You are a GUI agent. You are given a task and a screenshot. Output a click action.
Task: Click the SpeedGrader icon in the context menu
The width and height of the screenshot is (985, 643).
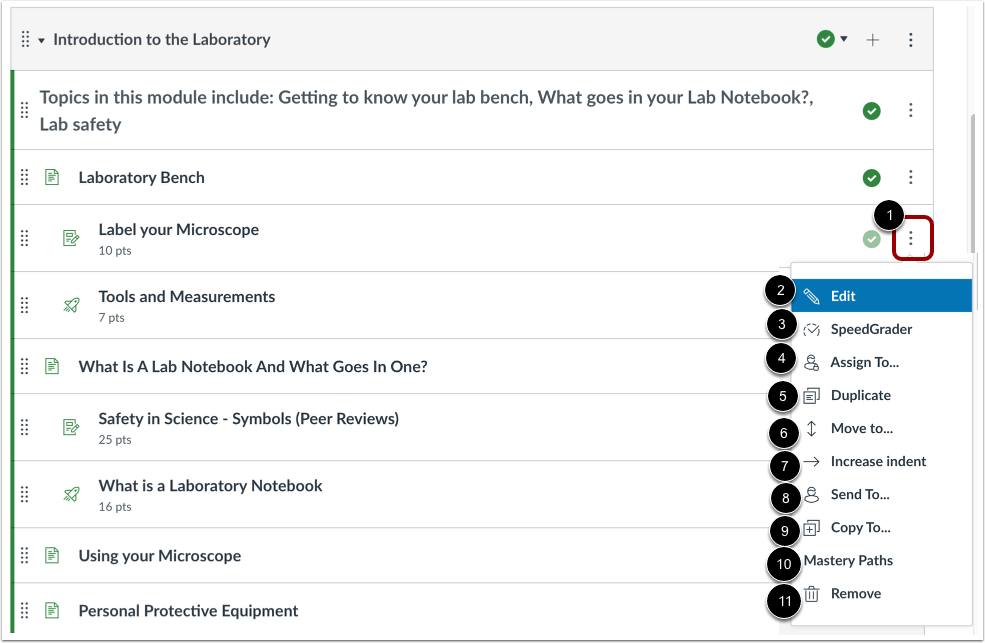click(x=812, y=328)
